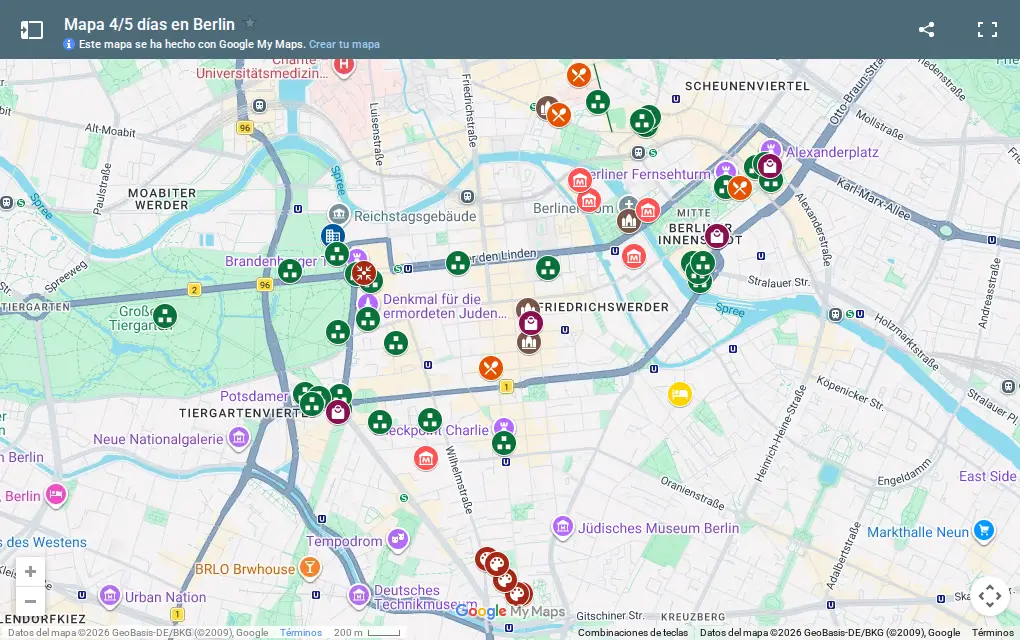Select the orange restaurant marker near Fernsehturm
The image size is (1020, 640).
[740, 188]
